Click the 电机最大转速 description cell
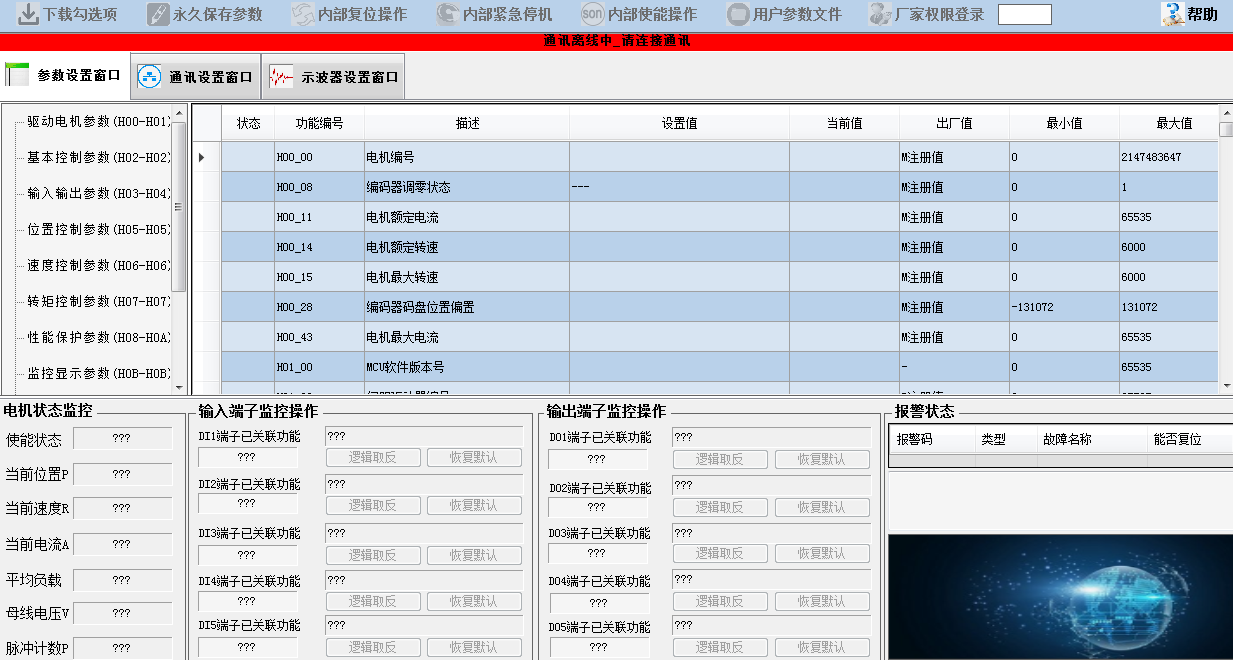This screenshot has width=1233, height=660. (x=467, y=277)
